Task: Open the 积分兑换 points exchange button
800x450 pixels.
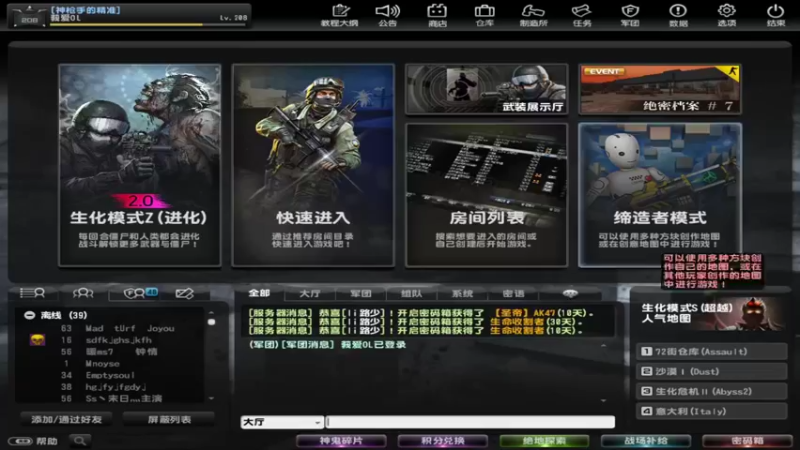Action: 442,441
